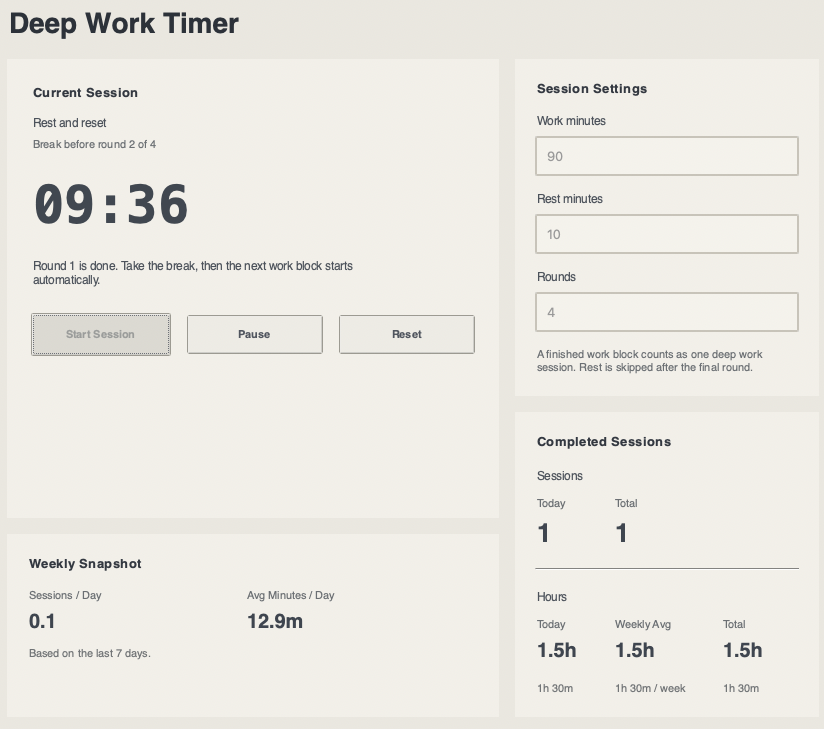
Task: Pause the running timer
Action: [254, 334]
